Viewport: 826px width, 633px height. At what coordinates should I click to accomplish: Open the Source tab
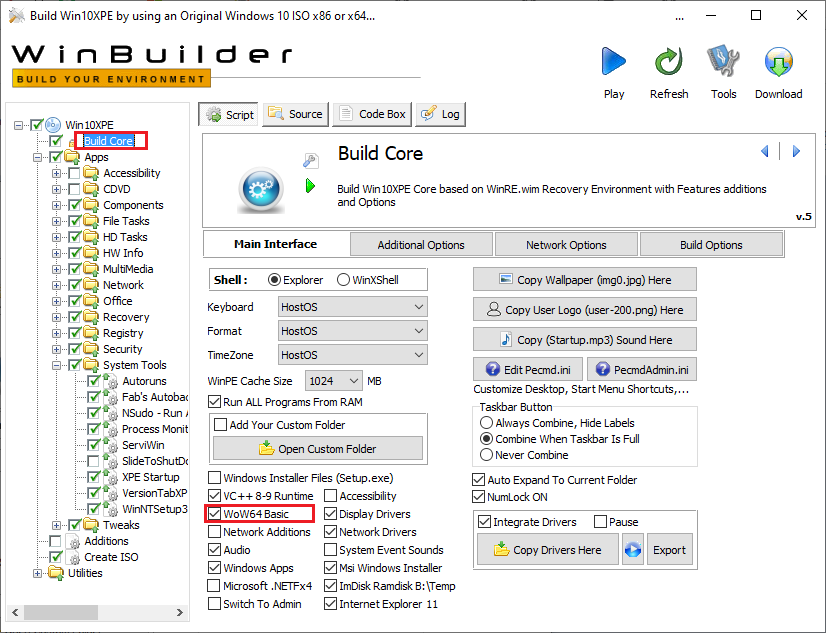(x=296, y=114)
